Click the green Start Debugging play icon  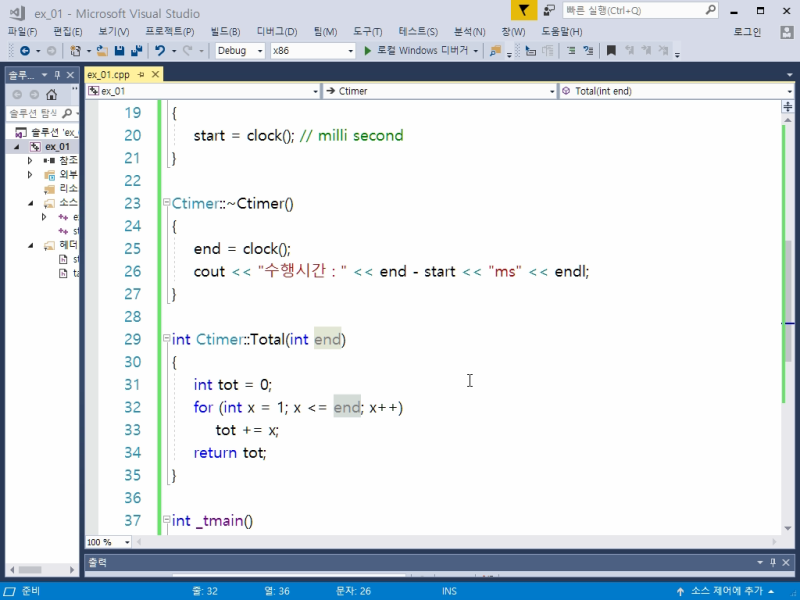point(367,51)
